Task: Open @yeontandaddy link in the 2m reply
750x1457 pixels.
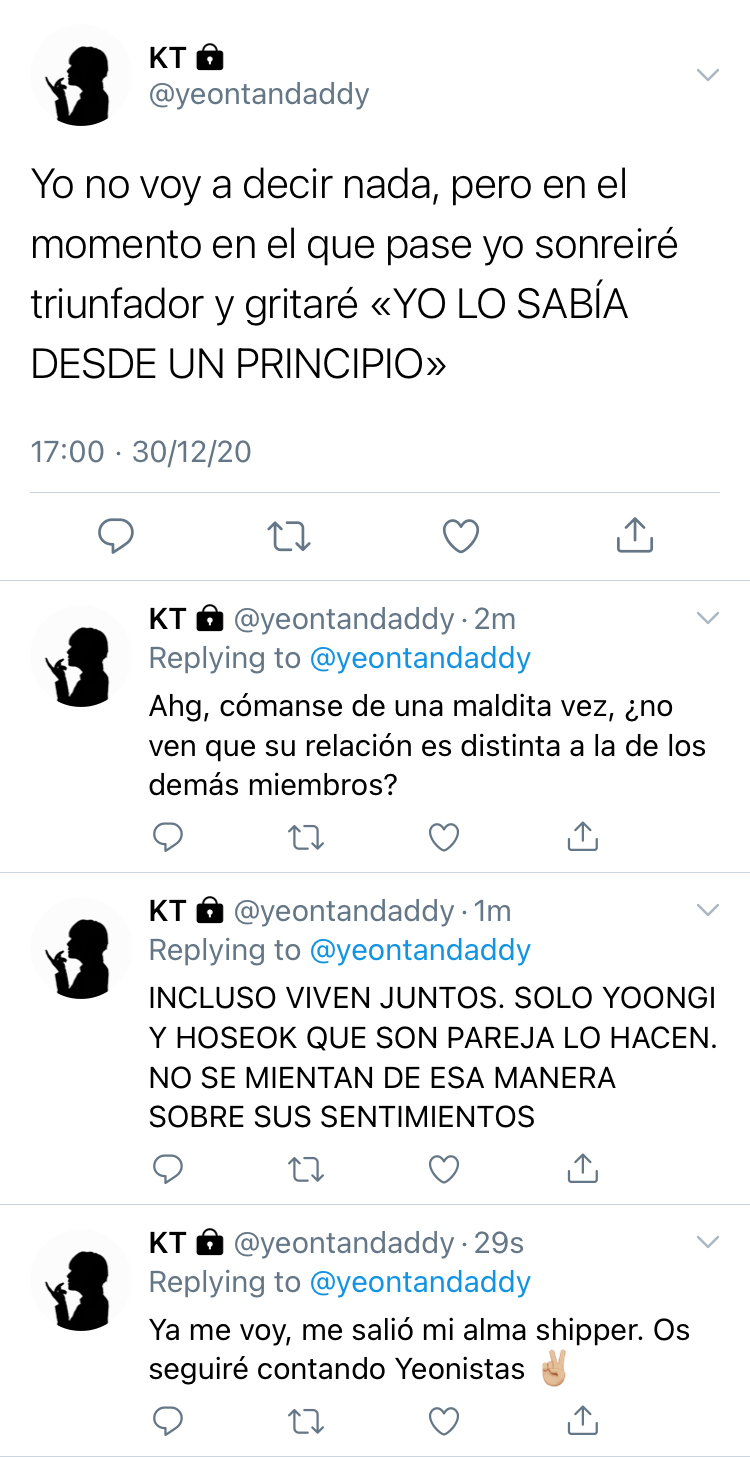Action: coord(420,658)
